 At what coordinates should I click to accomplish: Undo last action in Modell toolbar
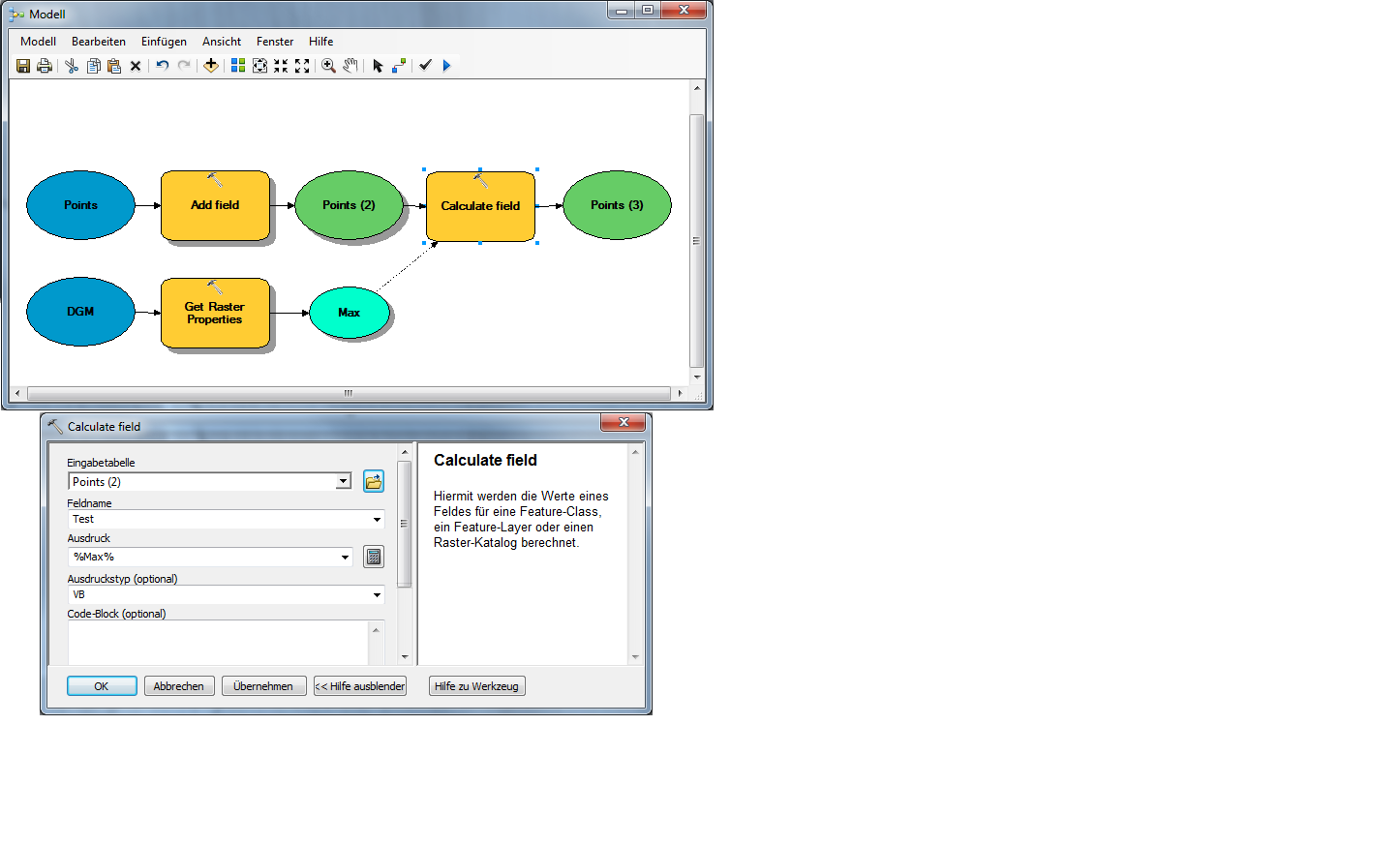[163, 66]
